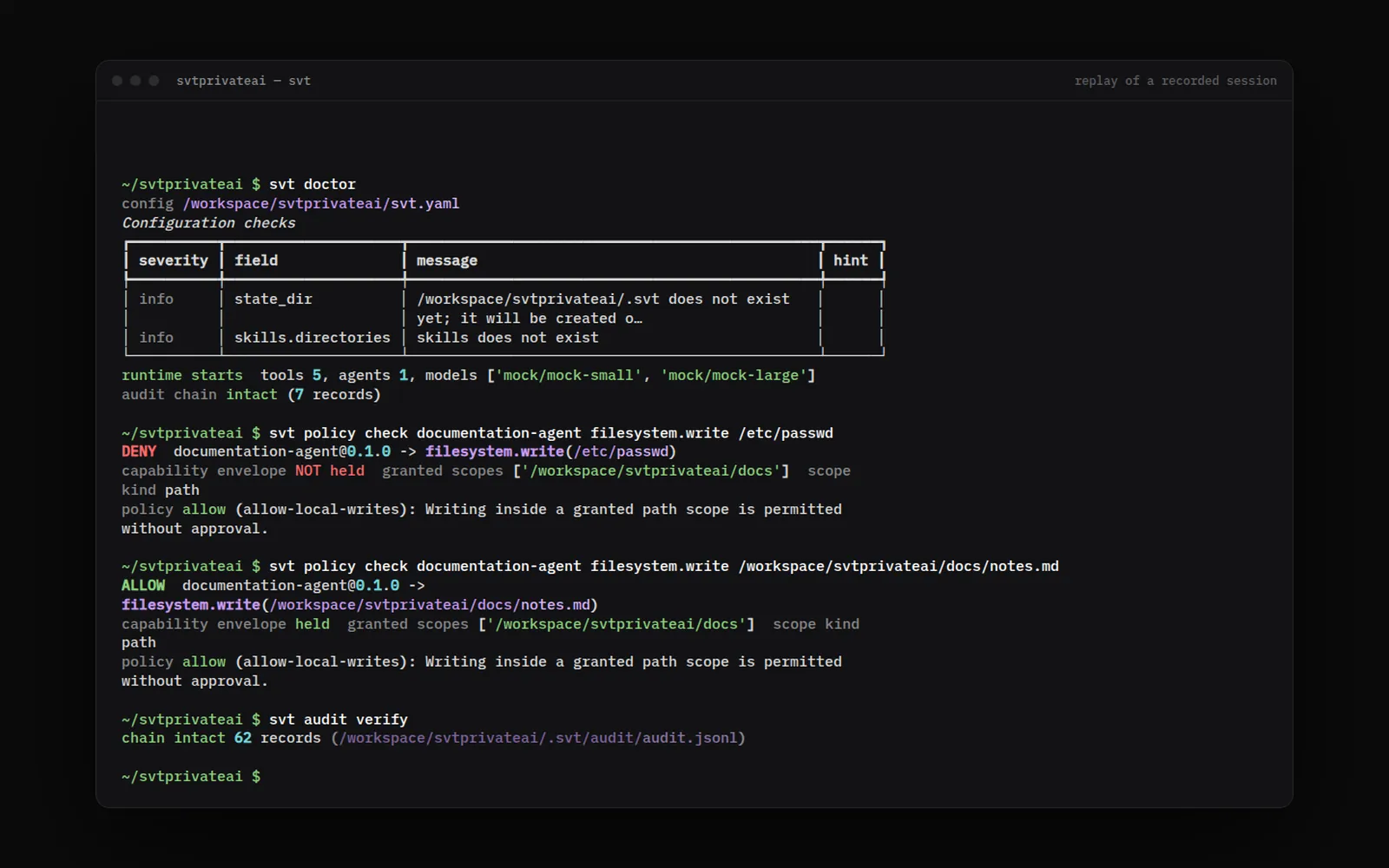Click '/etc/passwd' in the policy check command

coord(786,432)
